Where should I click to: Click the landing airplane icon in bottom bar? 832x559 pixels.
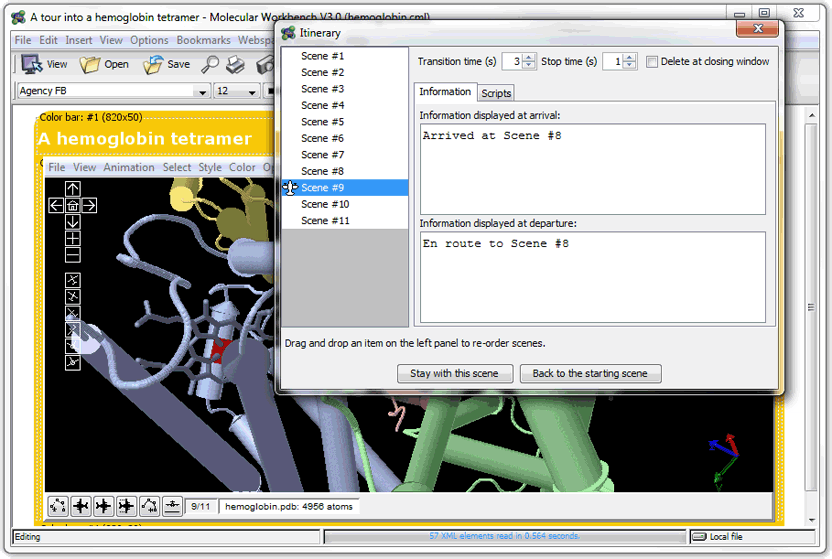point(172,506)
